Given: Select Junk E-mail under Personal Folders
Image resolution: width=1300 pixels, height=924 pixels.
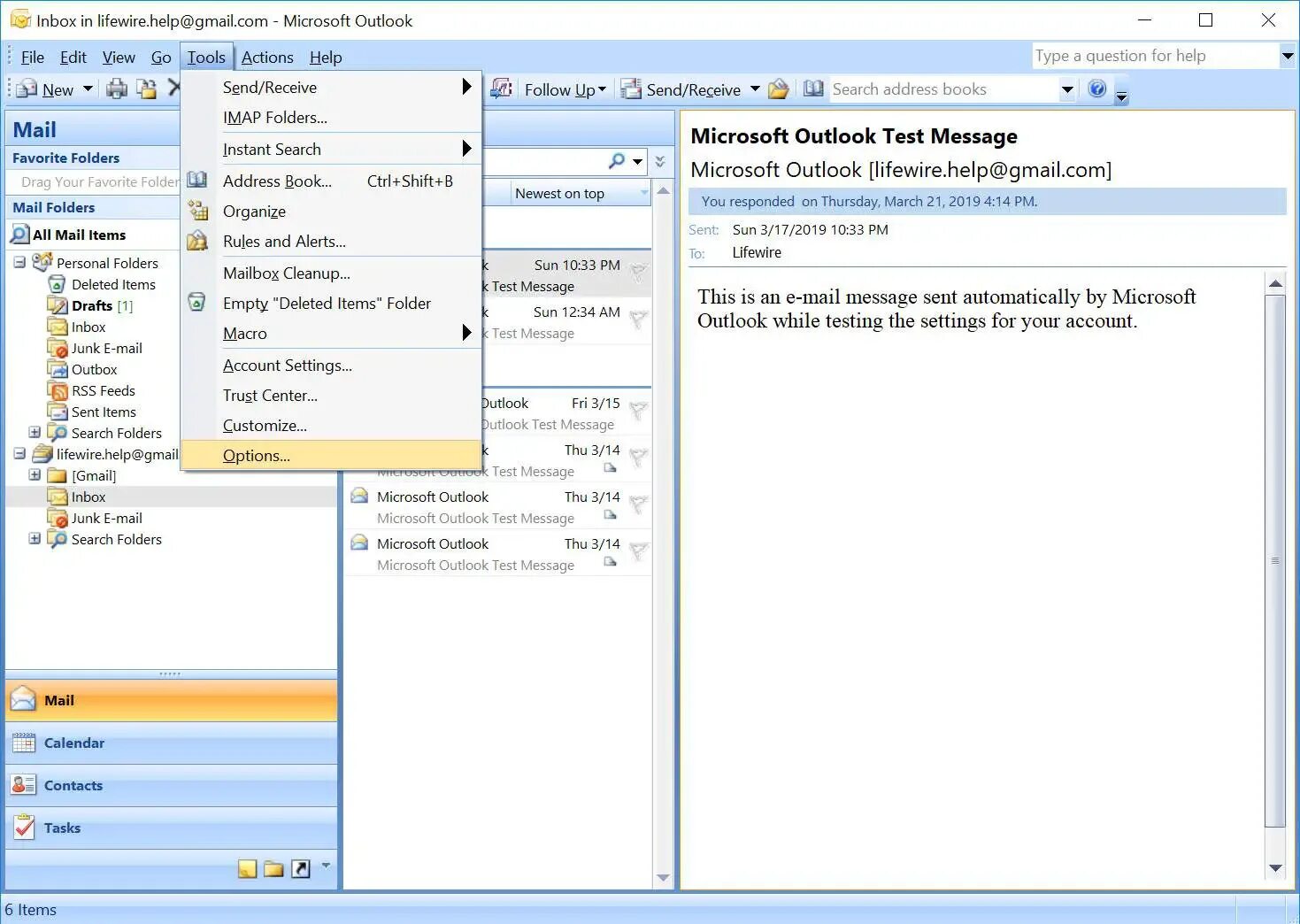Looking at the screenshot, I should click(x=105, y=348).
